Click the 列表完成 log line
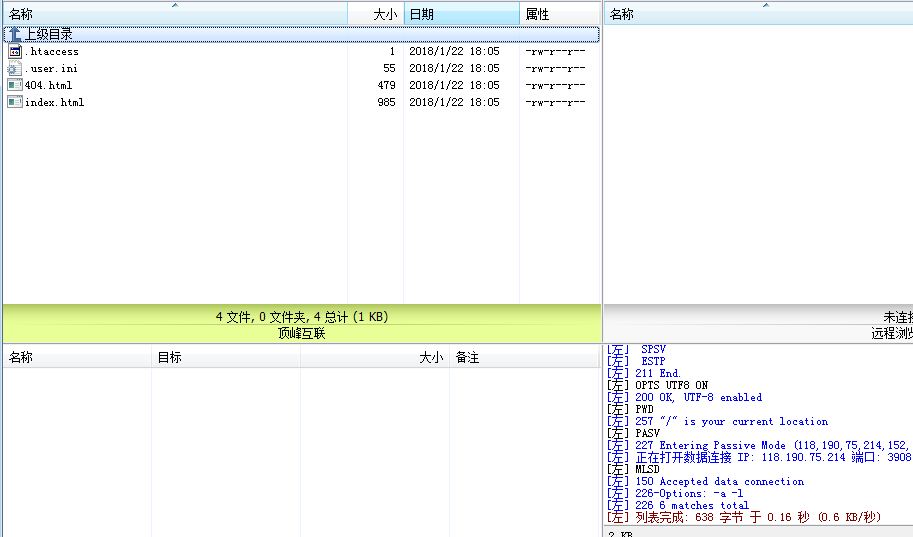 pyautogui.click(x=750, y=517)
